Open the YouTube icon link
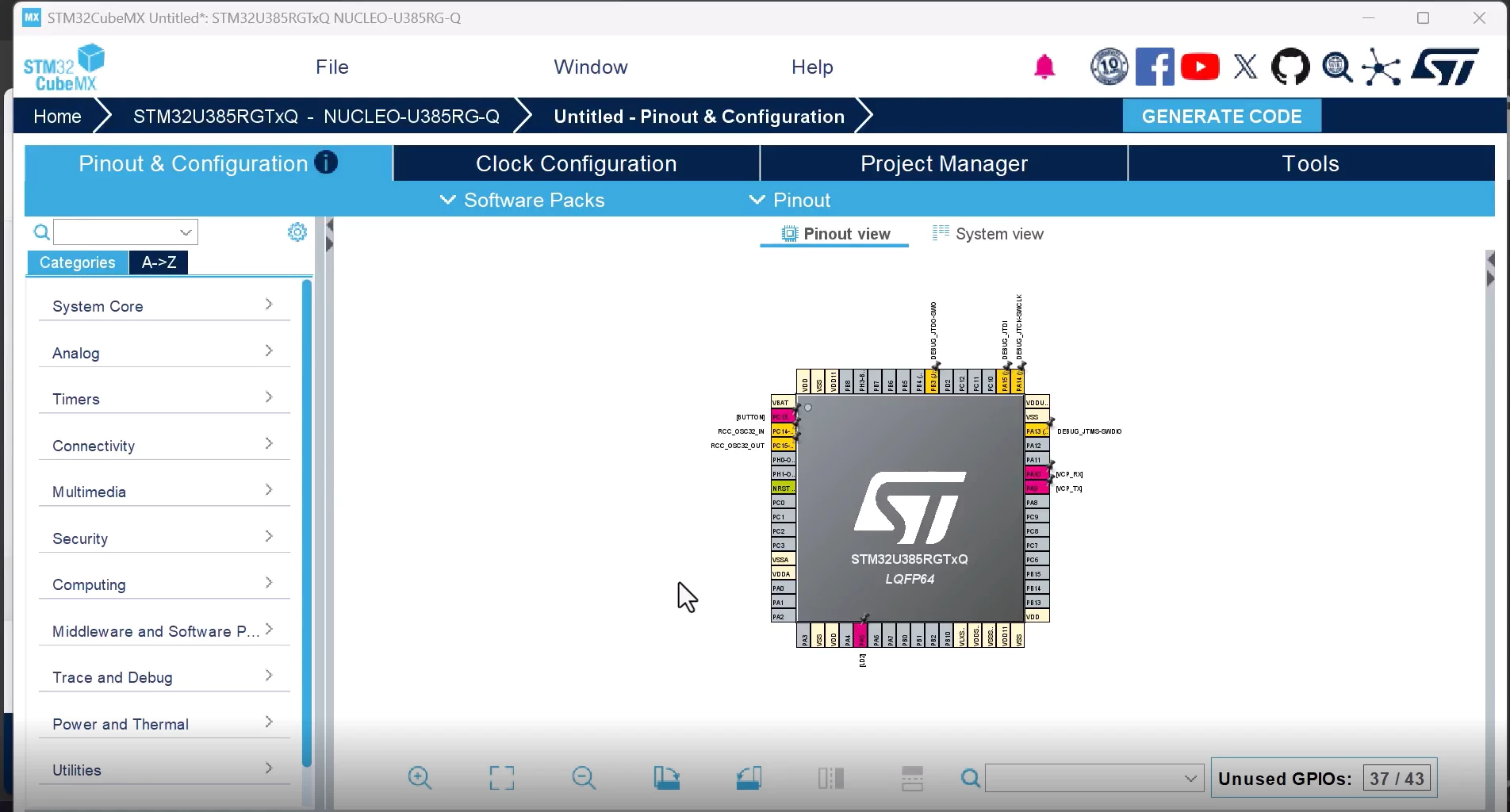This screenshot has width=1510, height=812. click(1200, 67)
